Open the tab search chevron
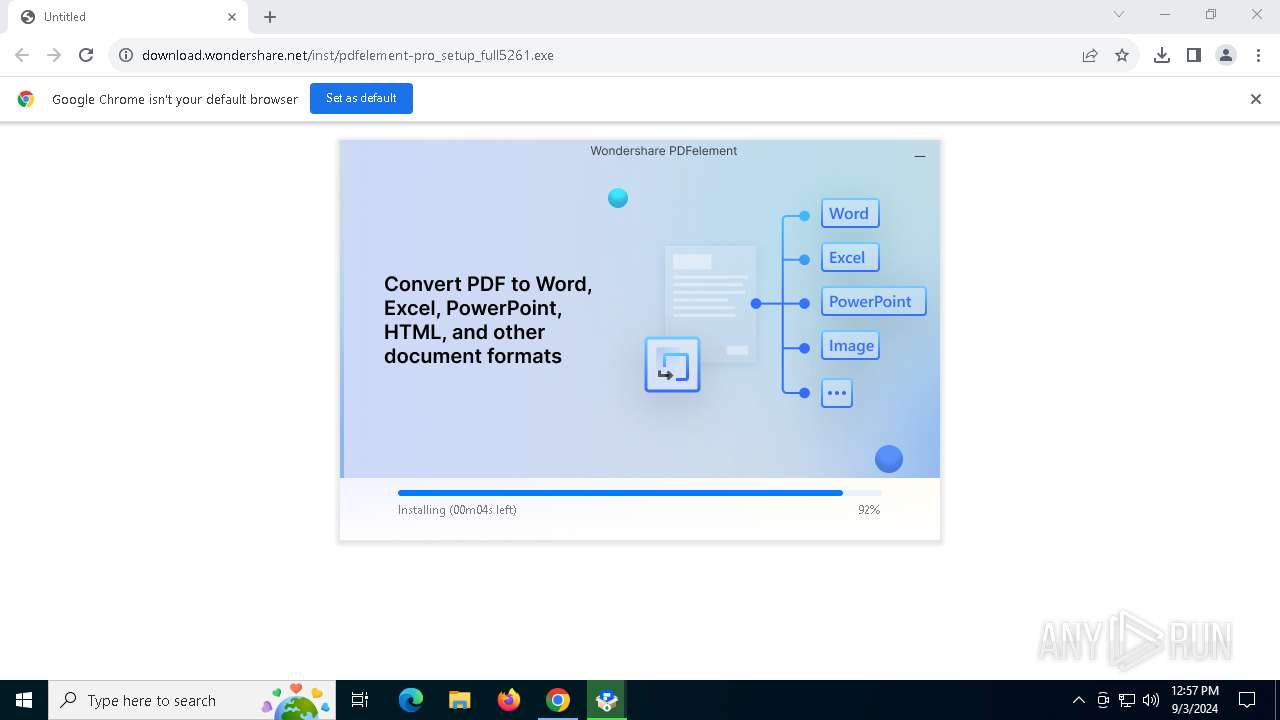Screen dimensions: 1280x720 (1119, 14)
